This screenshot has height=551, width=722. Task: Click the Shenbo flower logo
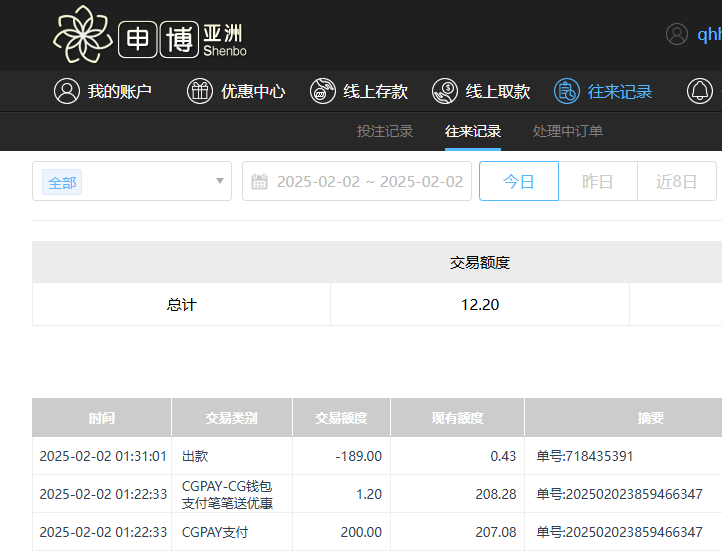[x=83, y=35]
